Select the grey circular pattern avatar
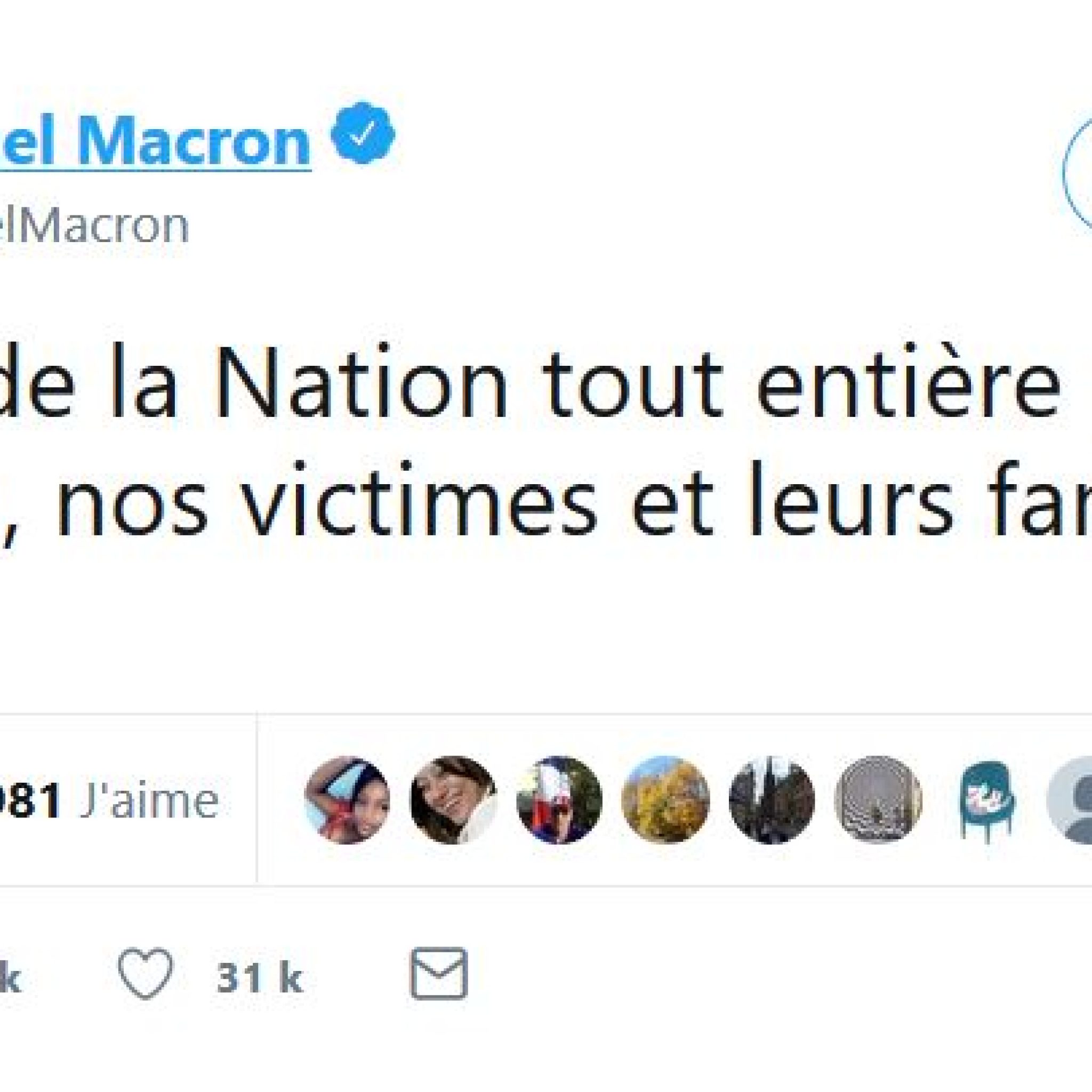 878,800
